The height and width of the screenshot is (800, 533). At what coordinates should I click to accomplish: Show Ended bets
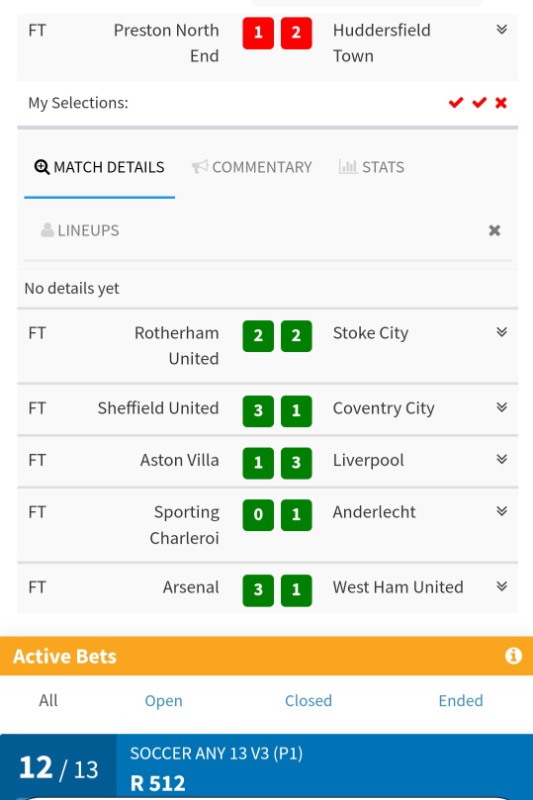click(x=461, y=701)
